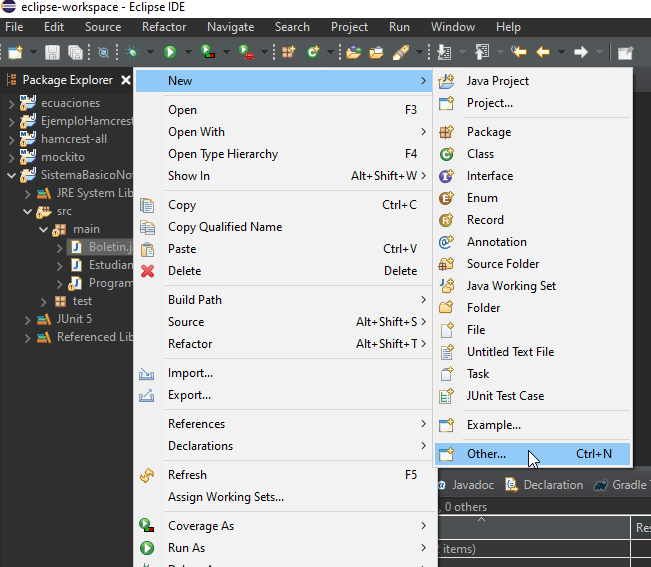651x567 pixels.
Task: Click Task in the New submenu
Action: [533, 374]
